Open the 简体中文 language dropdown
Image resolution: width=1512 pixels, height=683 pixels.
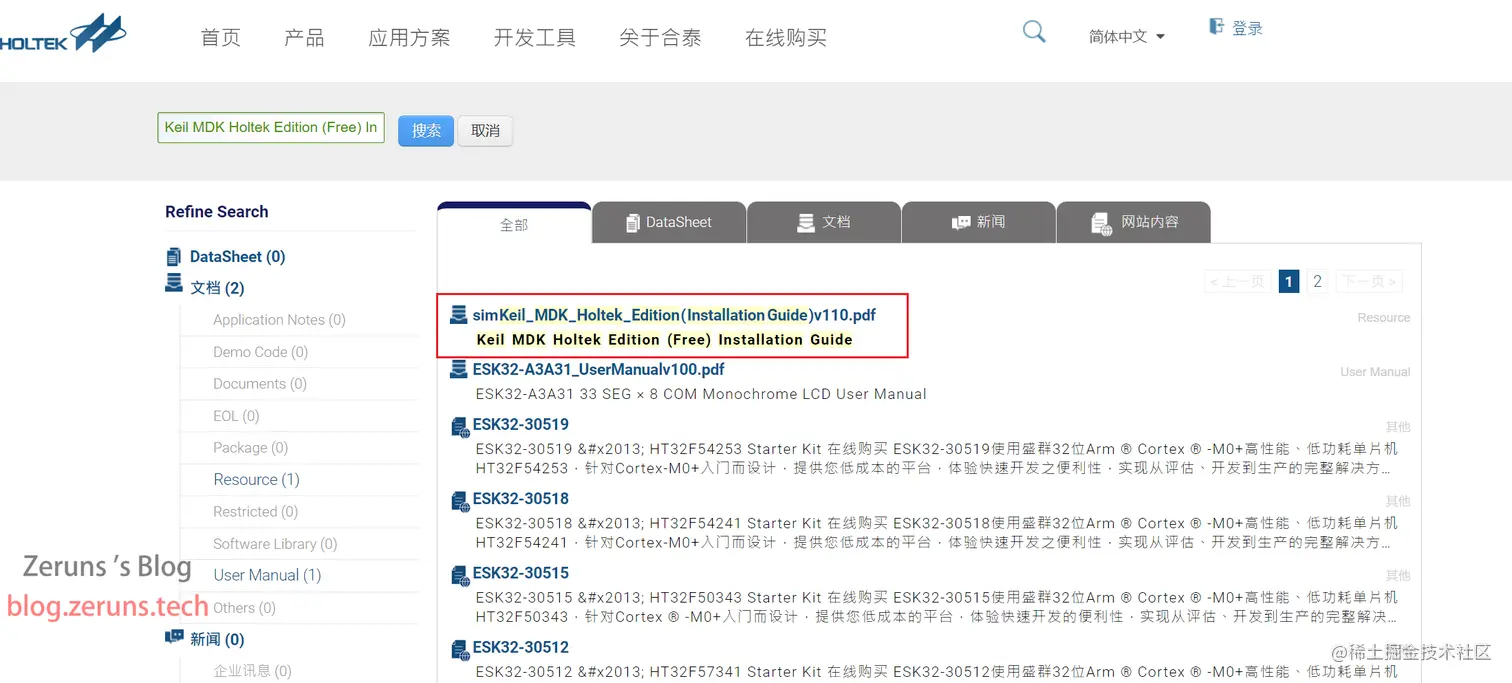(1127, 37)
